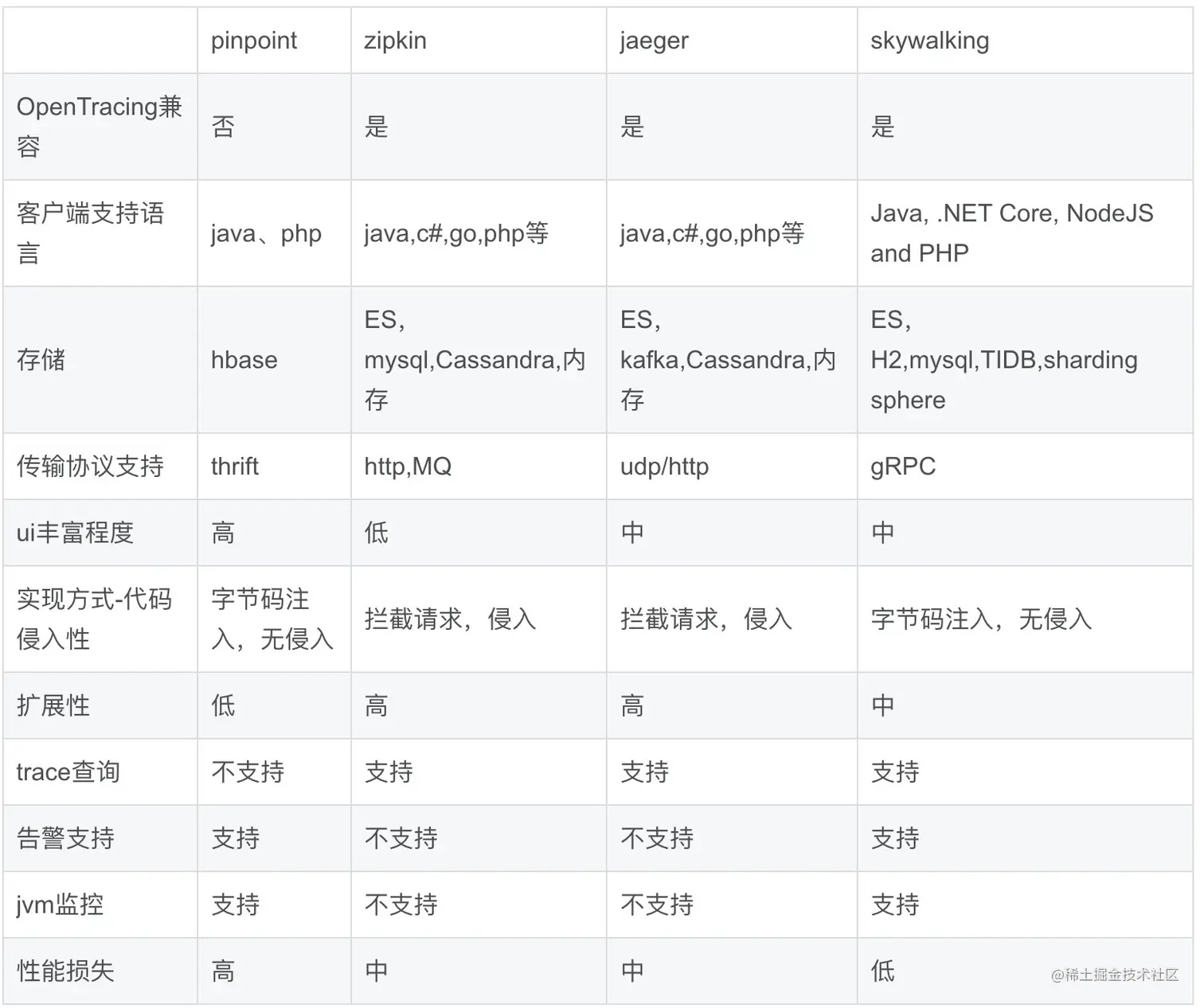The height and width of the screenshot is (1008, 1204).
Task: Click 中 in skywalking's 扩展性 cell
Action: pyautogui.click(x=882, y=705)
